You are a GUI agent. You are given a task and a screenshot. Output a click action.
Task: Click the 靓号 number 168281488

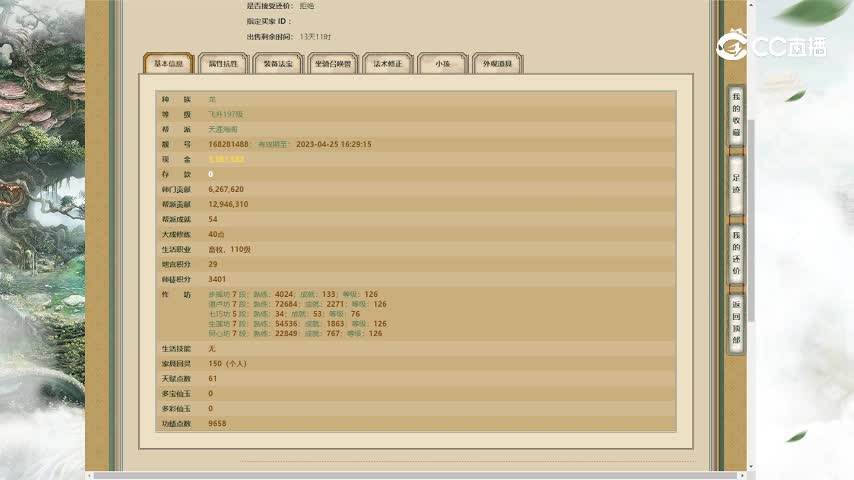click(228, 144)
